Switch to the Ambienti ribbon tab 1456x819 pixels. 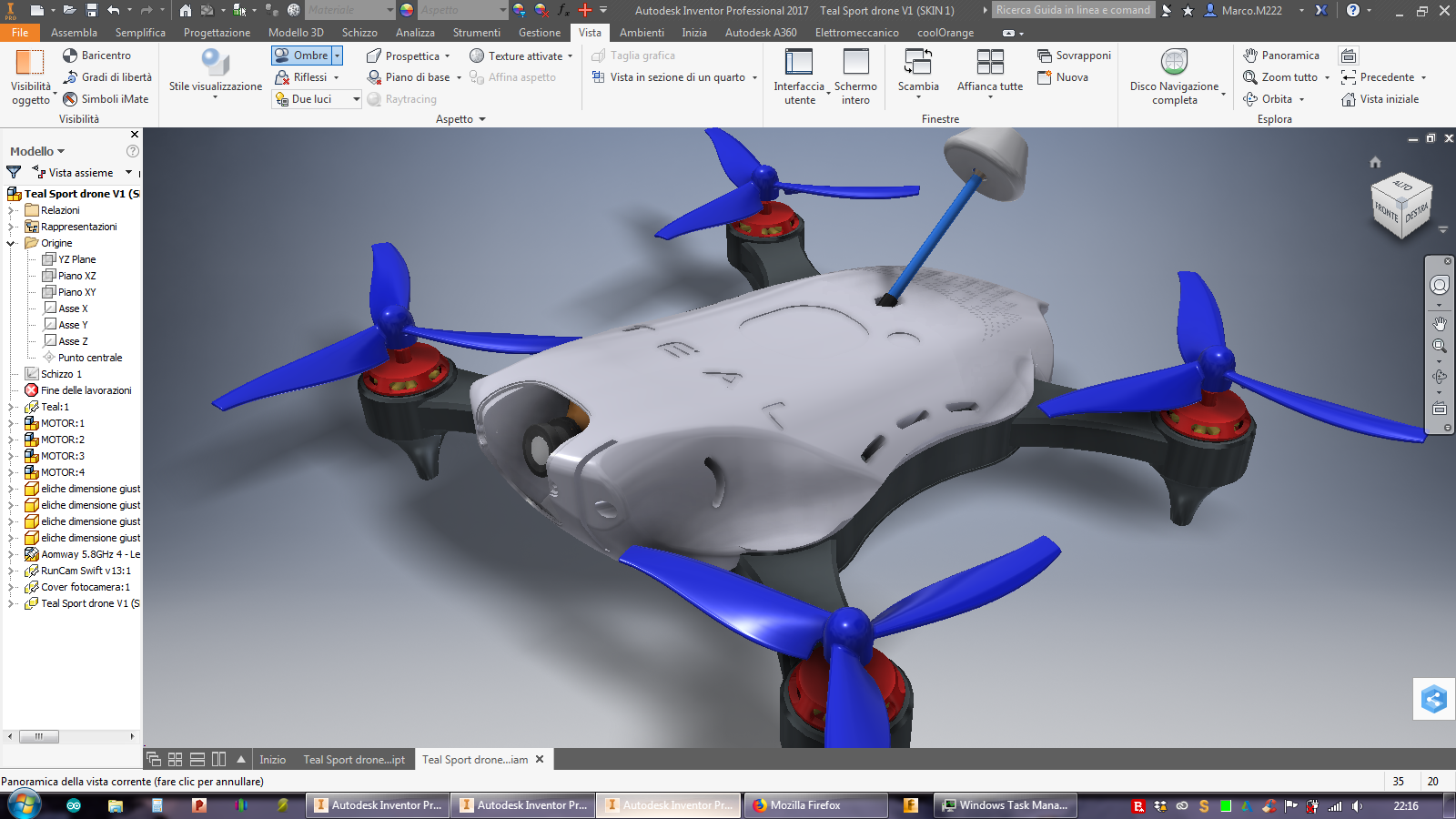coord(642,33)
